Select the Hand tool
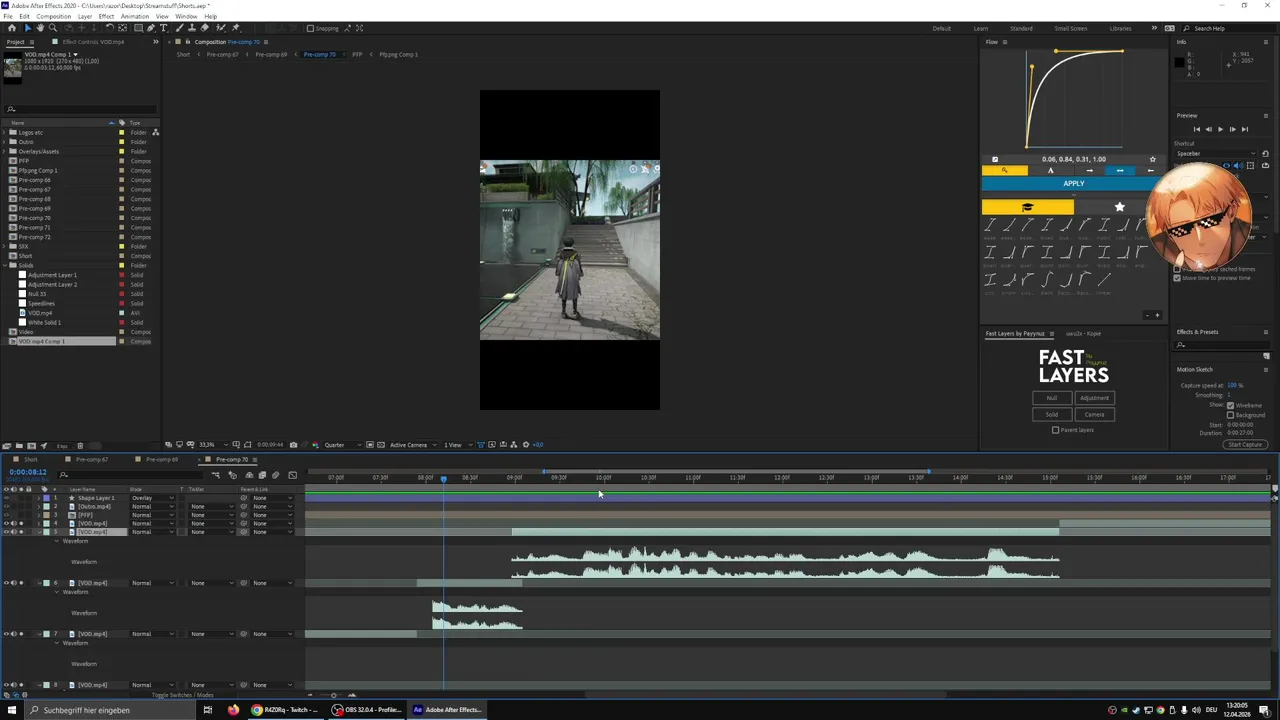Viewport: 1280px width, 720px height. coord(40,28)
